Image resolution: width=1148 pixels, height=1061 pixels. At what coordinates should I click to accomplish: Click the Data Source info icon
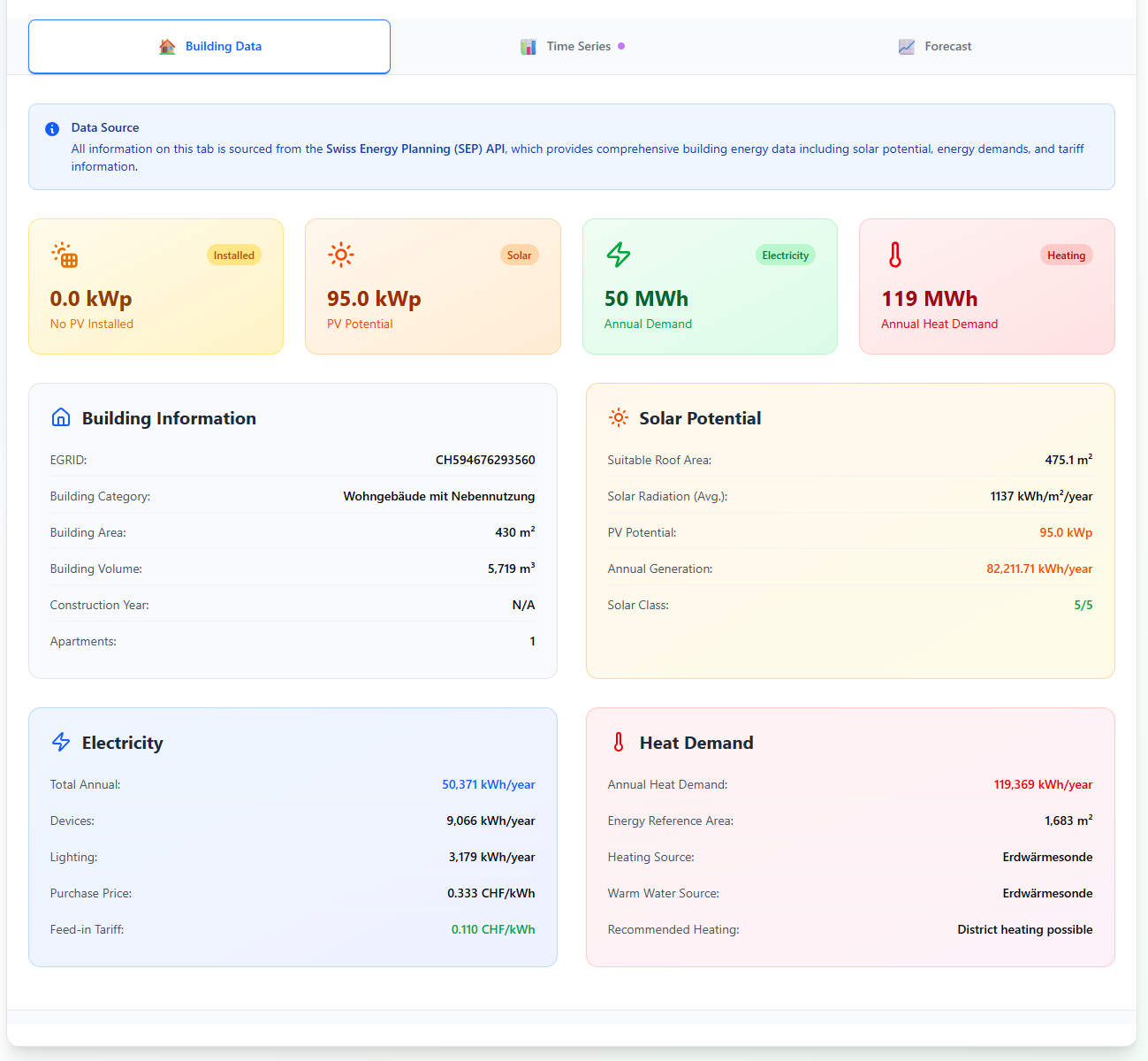tap(52, 129)
